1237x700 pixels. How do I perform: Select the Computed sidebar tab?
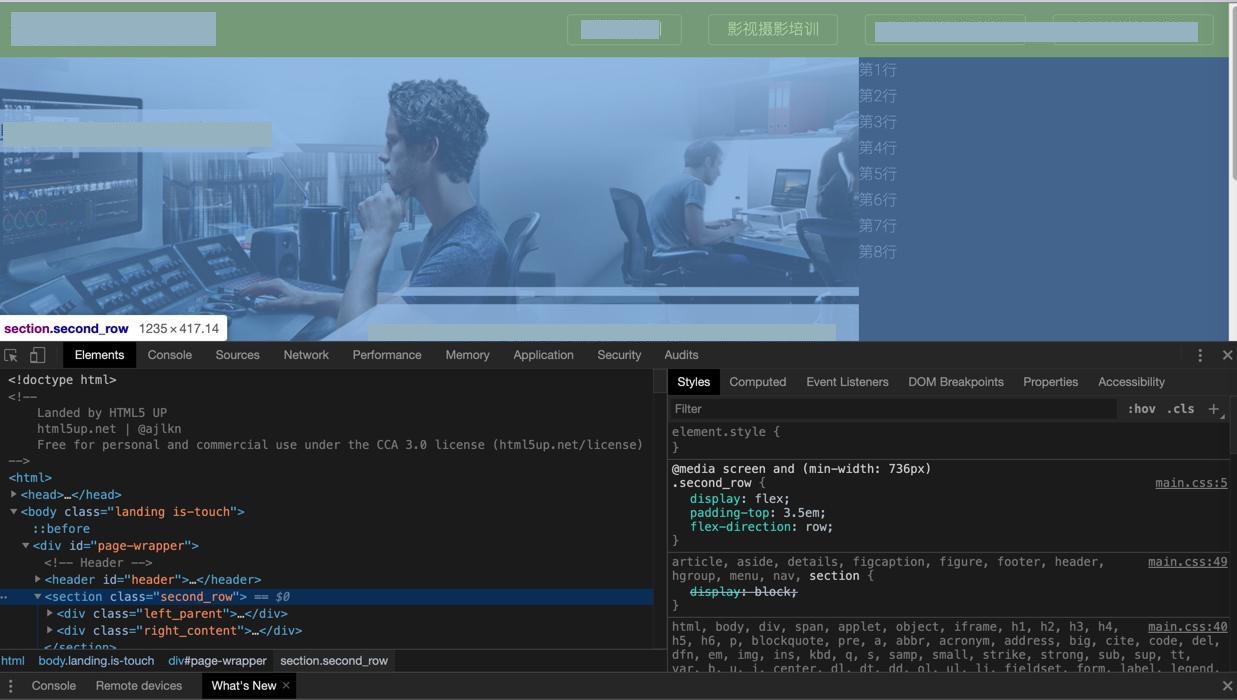click(x=757, y=382)
